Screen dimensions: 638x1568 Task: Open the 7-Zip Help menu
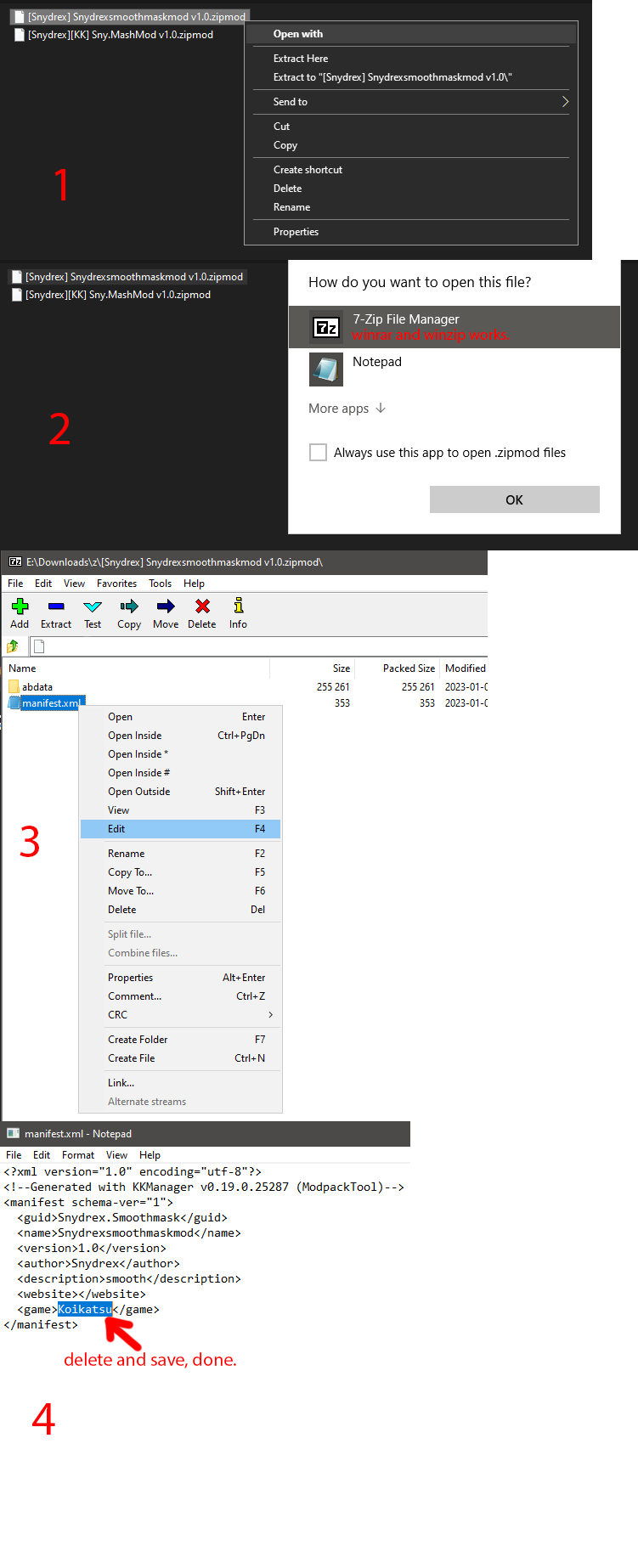(194, 584)
